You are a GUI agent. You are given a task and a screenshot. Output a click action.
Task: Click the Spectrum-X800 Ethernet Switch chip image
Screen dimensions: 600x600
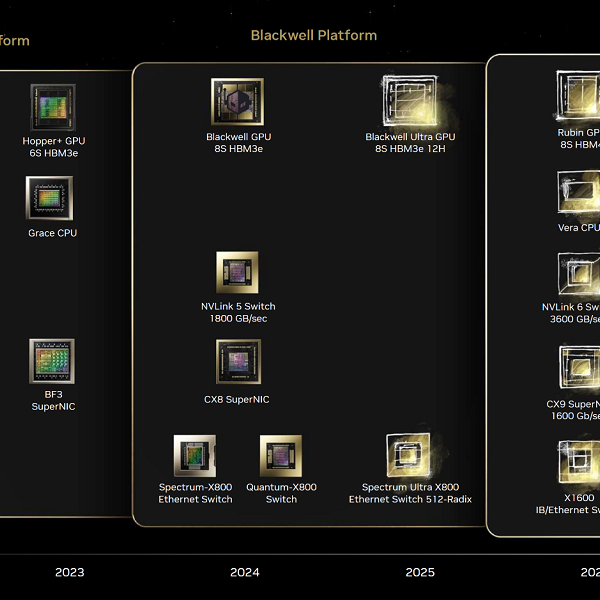pos(195,456)
